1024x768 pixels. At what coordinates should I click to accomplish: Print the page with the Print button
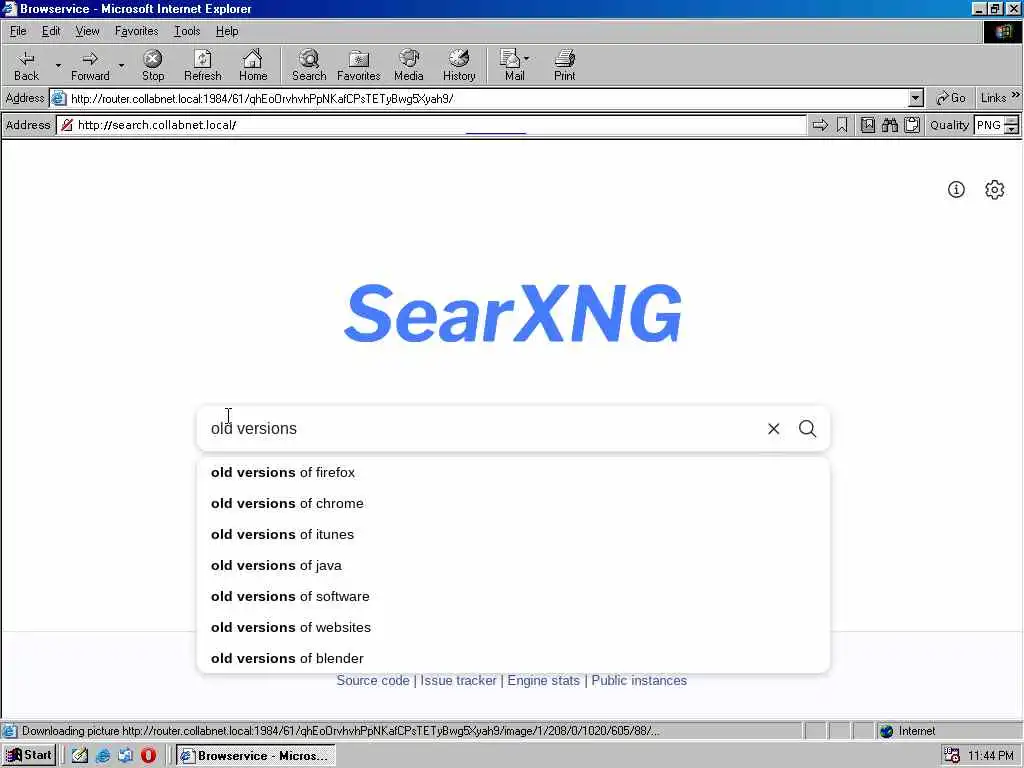point(564,65)
